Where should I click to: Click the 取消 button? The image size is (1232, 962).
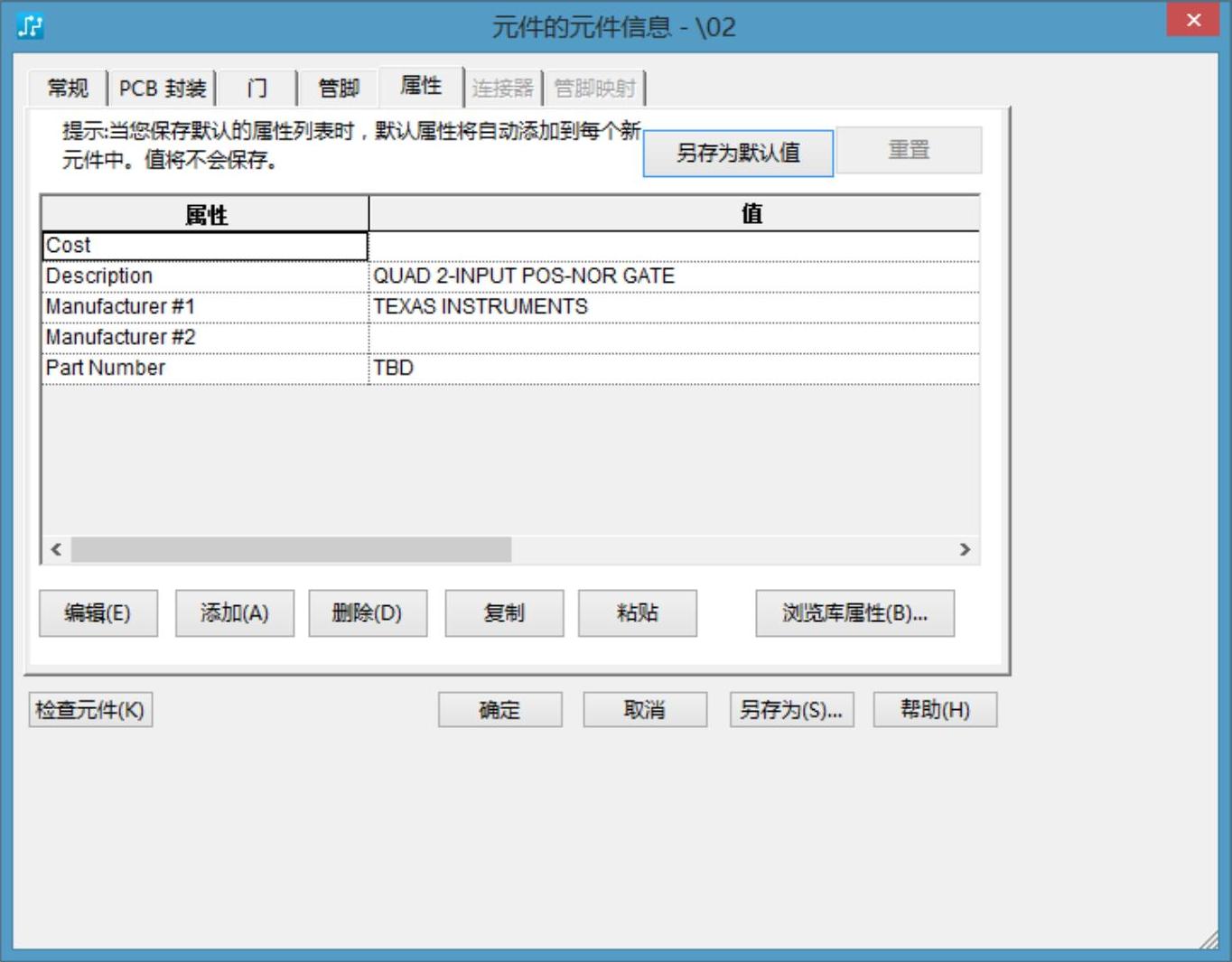[x=645, y=710]
